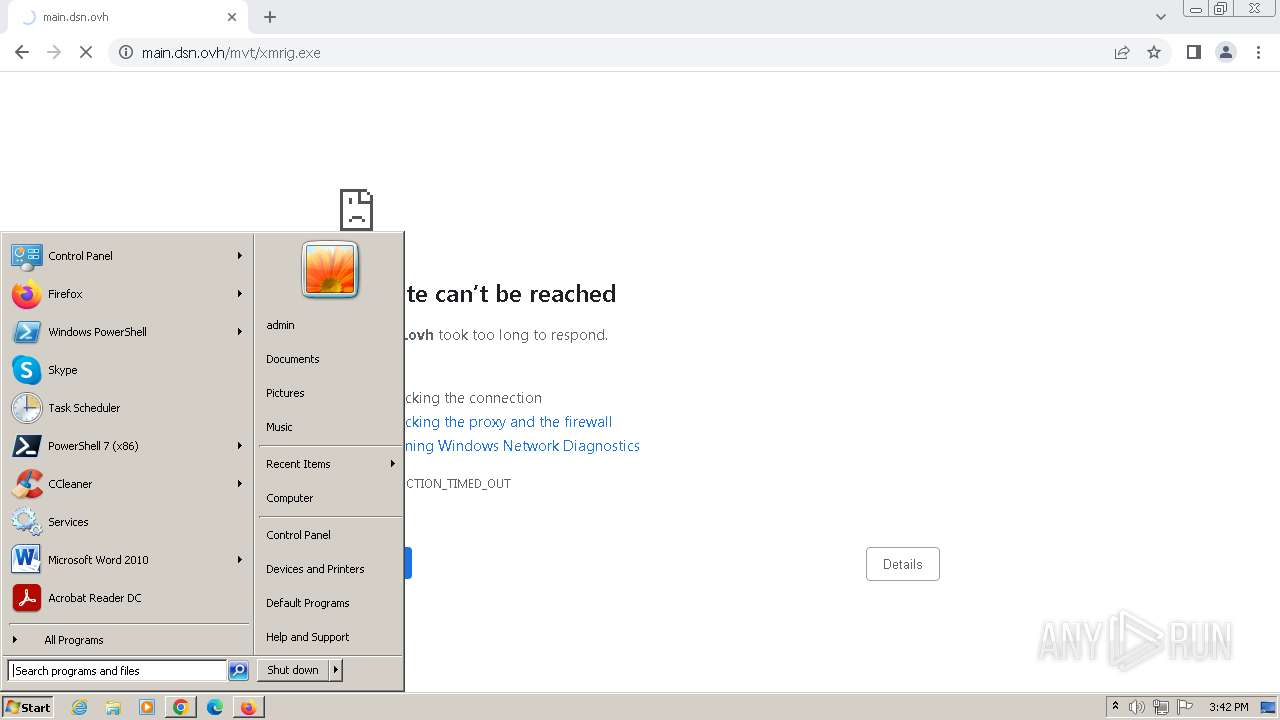Viewport: 1280px width, 720px height.
Task: Open Internet Explorer from taskbar
Action: click(x=79, y=707)
